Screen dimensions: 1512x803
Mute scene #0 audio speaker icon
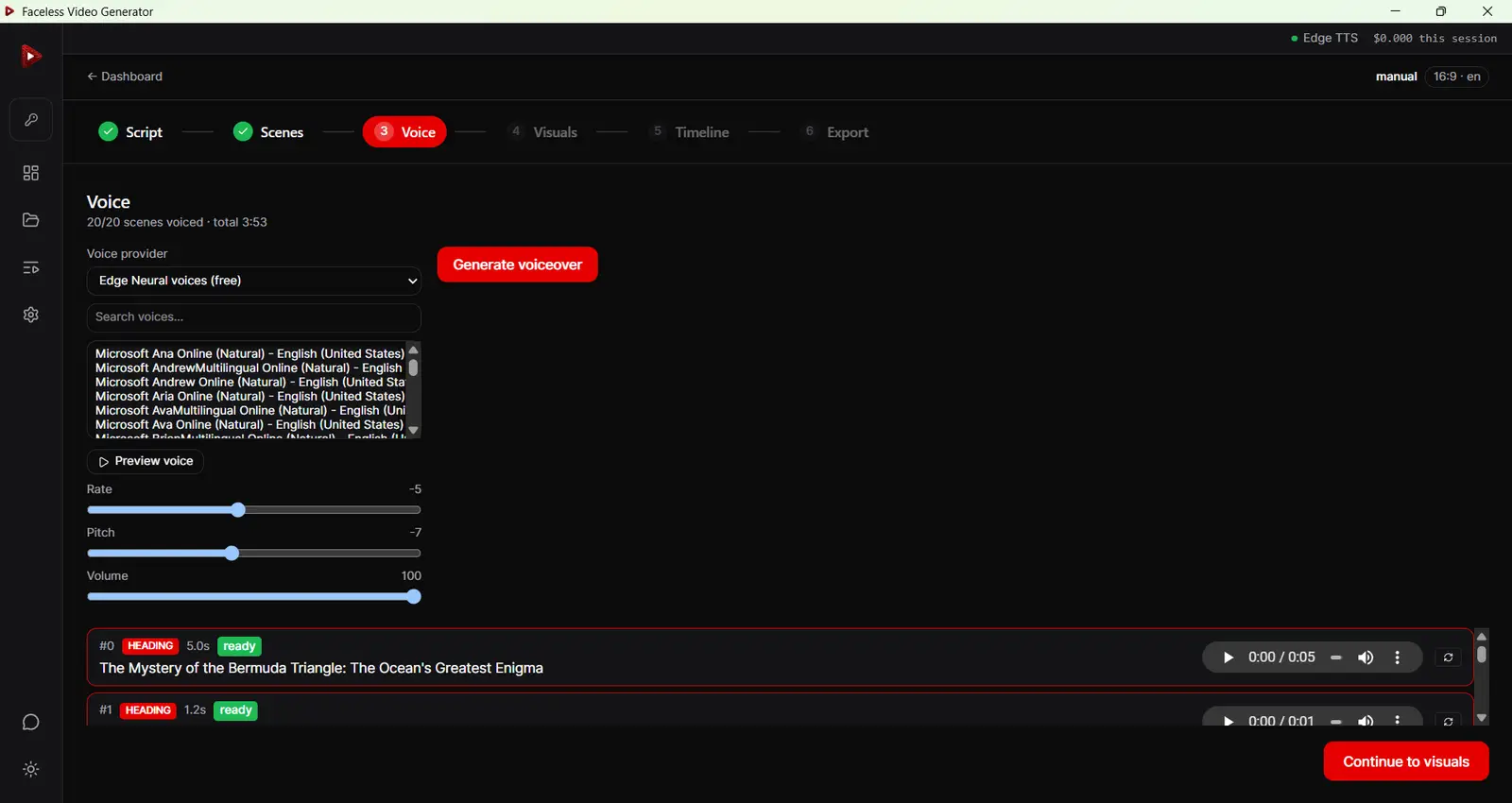pos(1366,658)
